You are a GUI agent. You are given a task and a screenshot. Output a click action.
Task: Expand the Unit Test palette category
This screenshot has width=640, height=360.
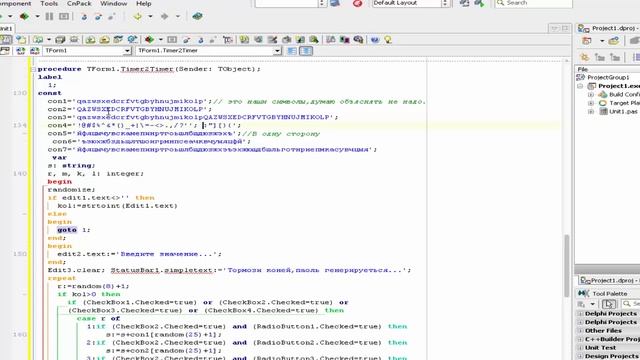[x=580, y=348]
